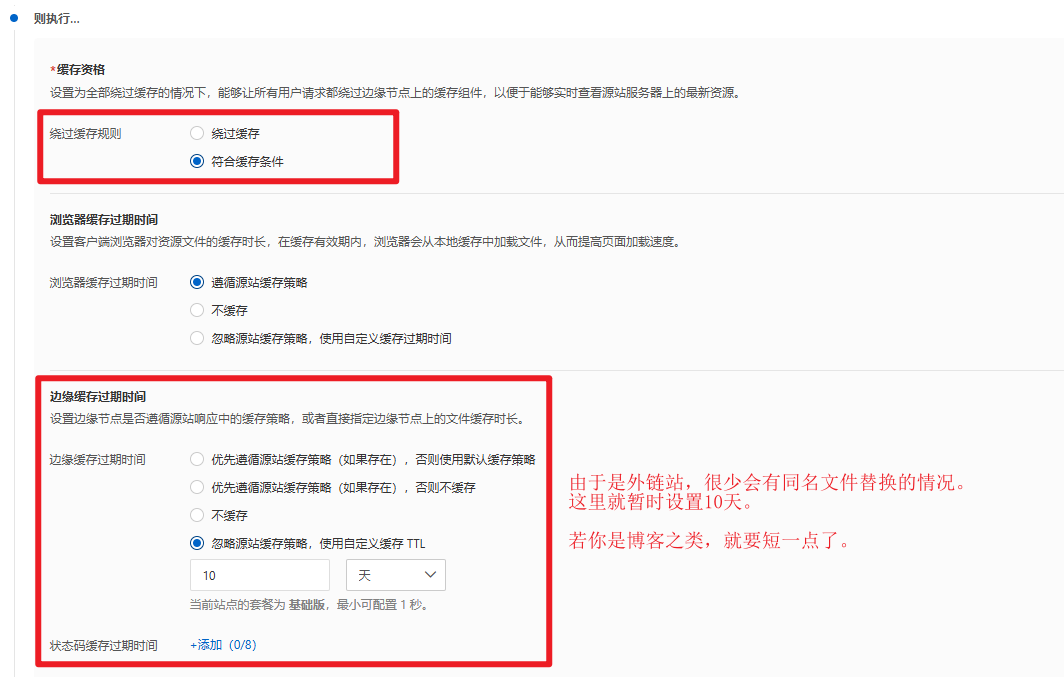Choose 忽略源站缓存策略，使用自定义缓存 TTL

pos(197,544)
